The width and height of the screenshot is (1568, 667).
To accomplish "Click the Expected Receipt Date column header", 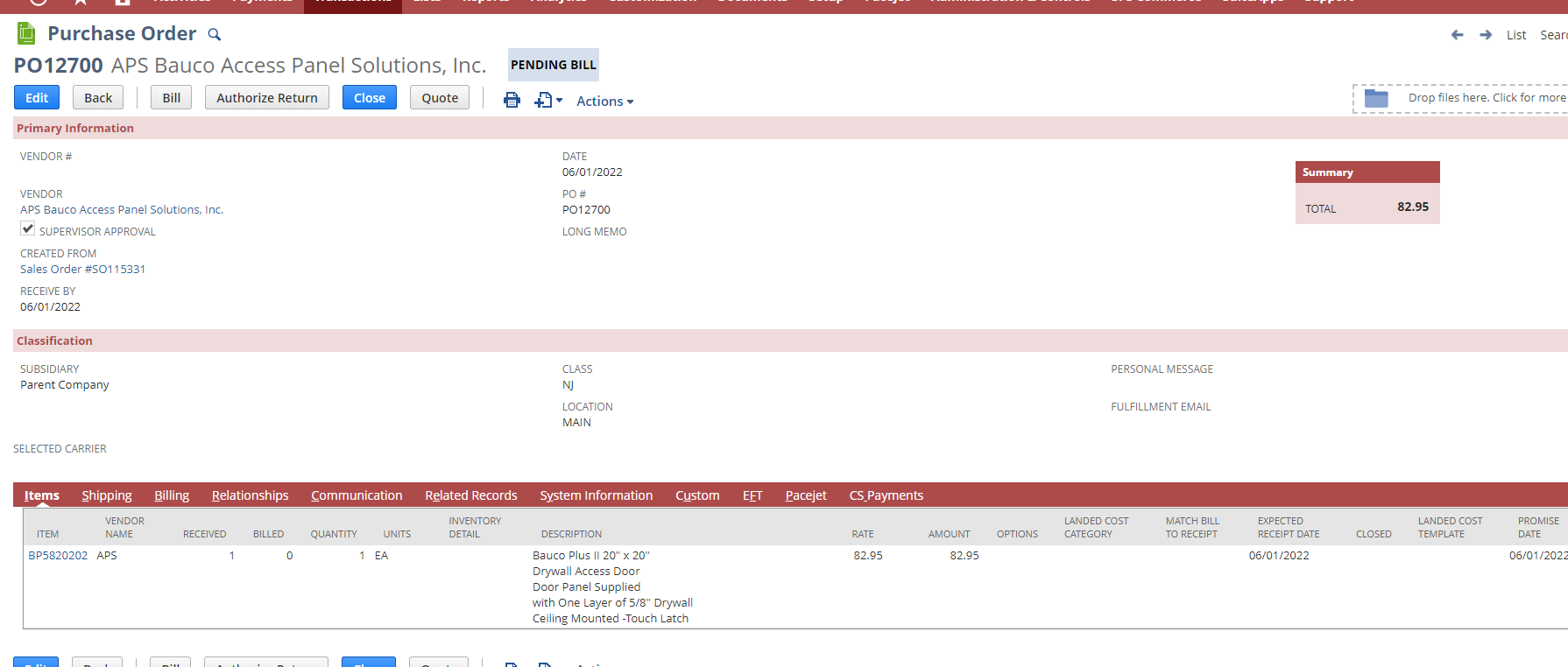I will click(1289, 528).
